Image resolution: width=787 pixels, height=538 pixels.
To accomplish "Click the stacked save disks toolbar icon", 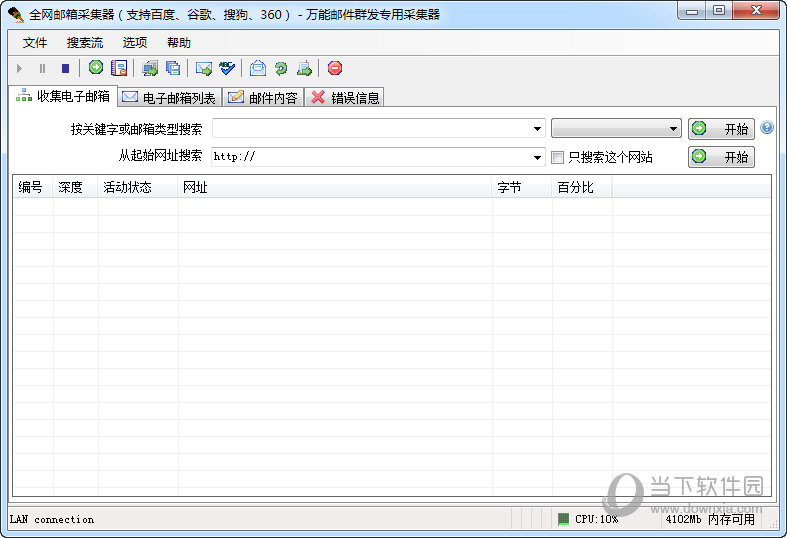I will click(173, 68).
